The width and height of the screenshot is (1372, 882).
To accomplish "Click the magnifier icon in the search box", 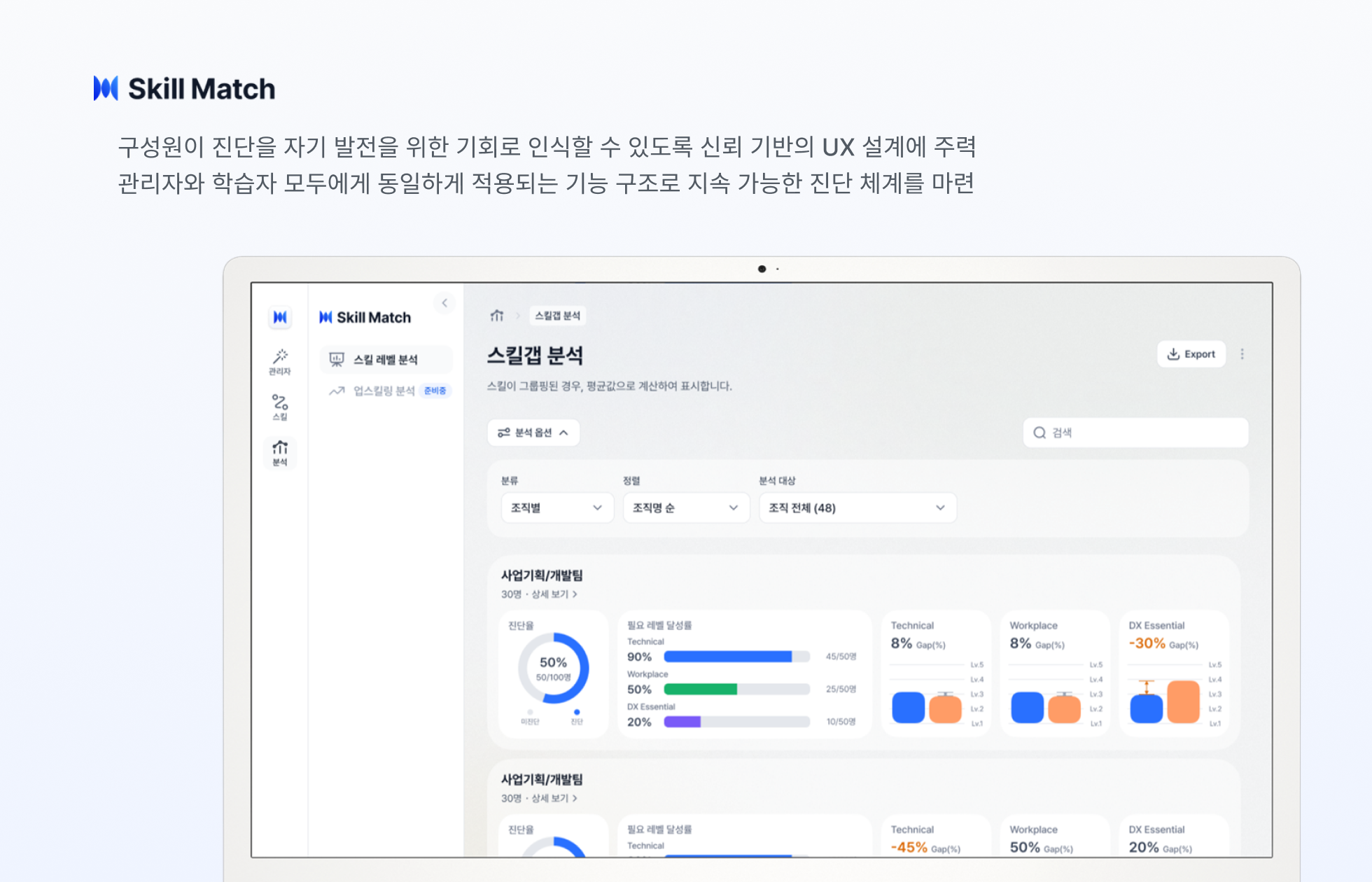I will 1039,433.
